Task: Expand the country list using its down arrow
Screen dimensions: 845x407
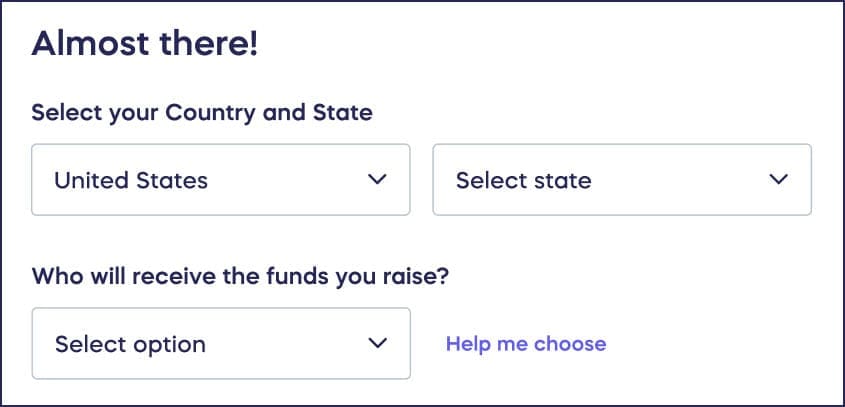Action: pyautogui.click(x=377, y=180)
